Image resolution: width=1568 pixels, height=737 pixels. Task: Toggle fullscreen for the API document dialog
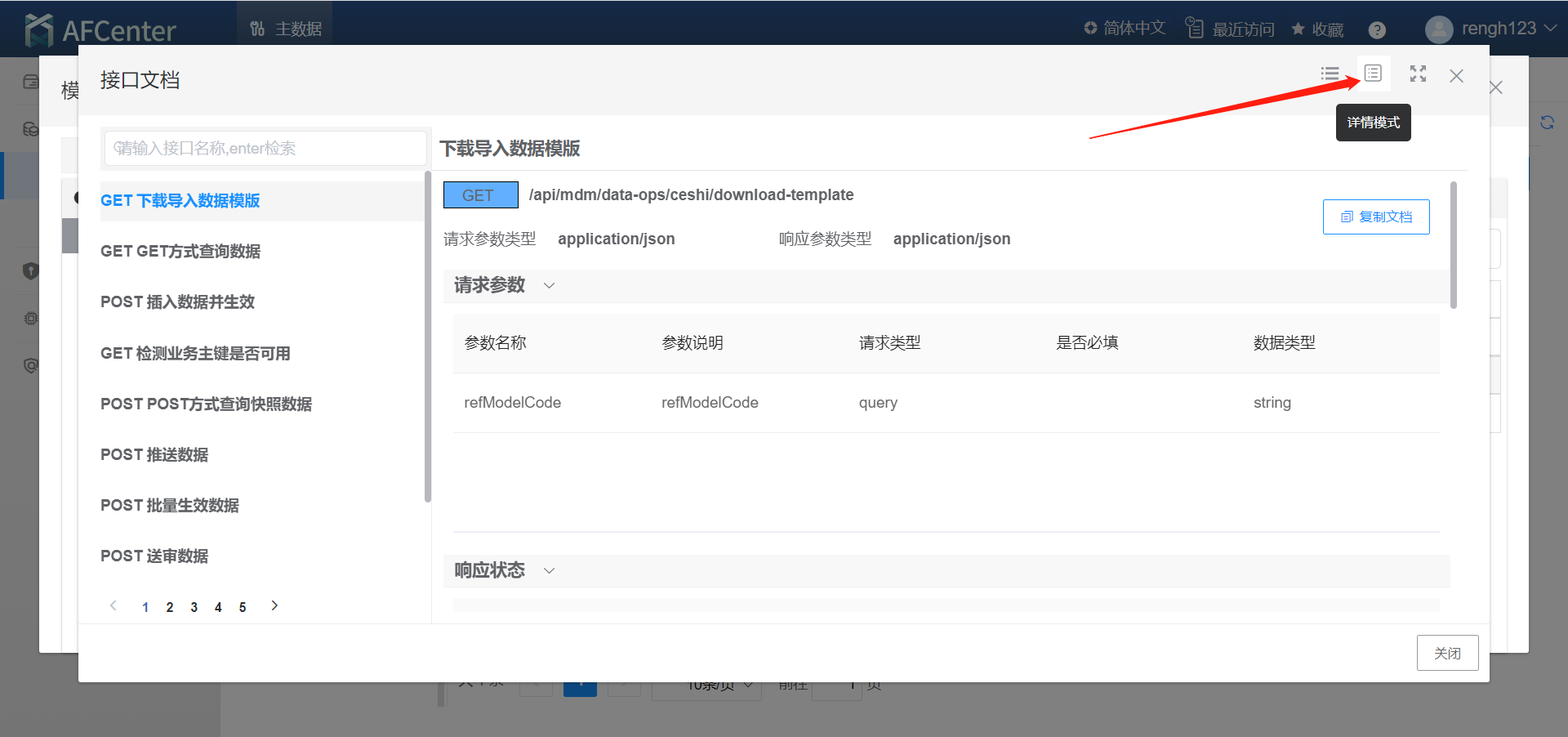click(1418, 74)
